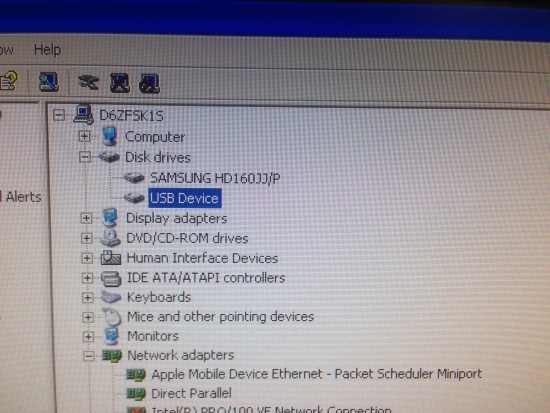Click the Apple Mobile Device Ethernet icon
Viewport: 550px width, 413px height.
[136, 375]
